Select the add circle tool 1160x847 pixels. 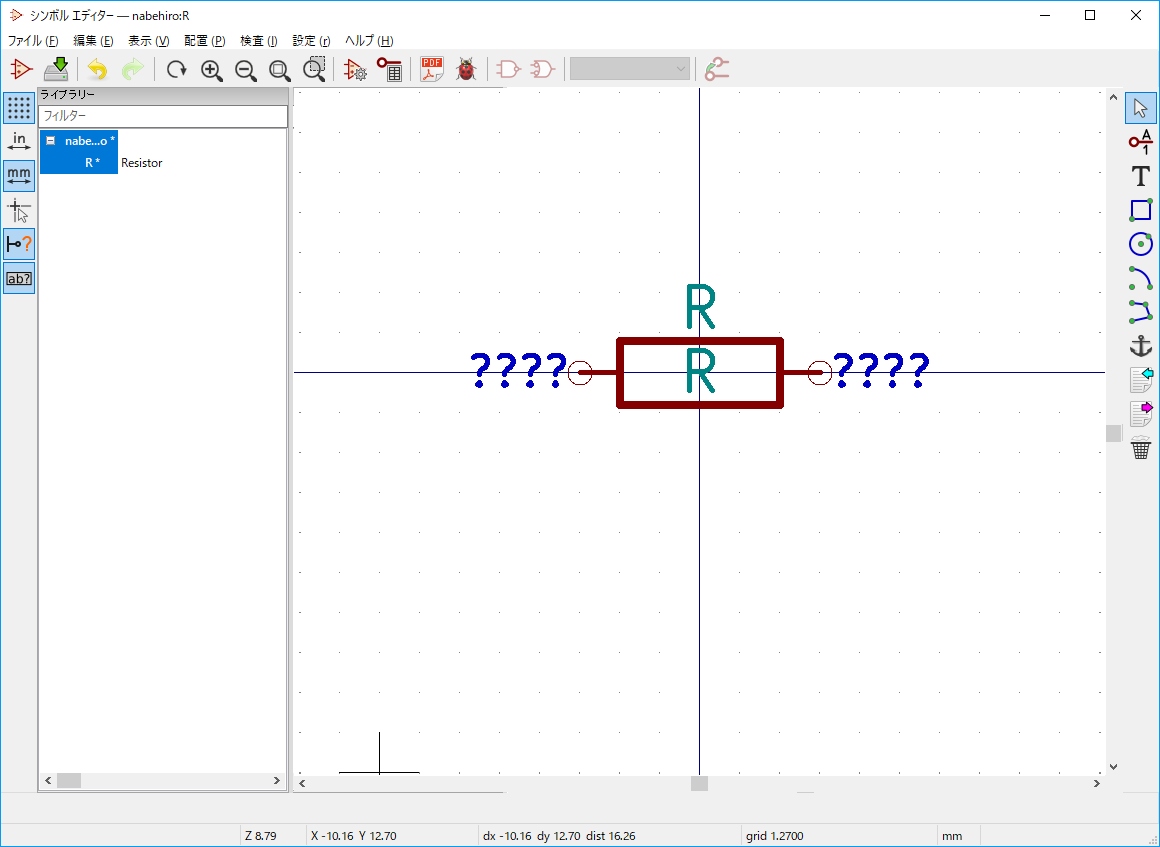coord(1141,244)
